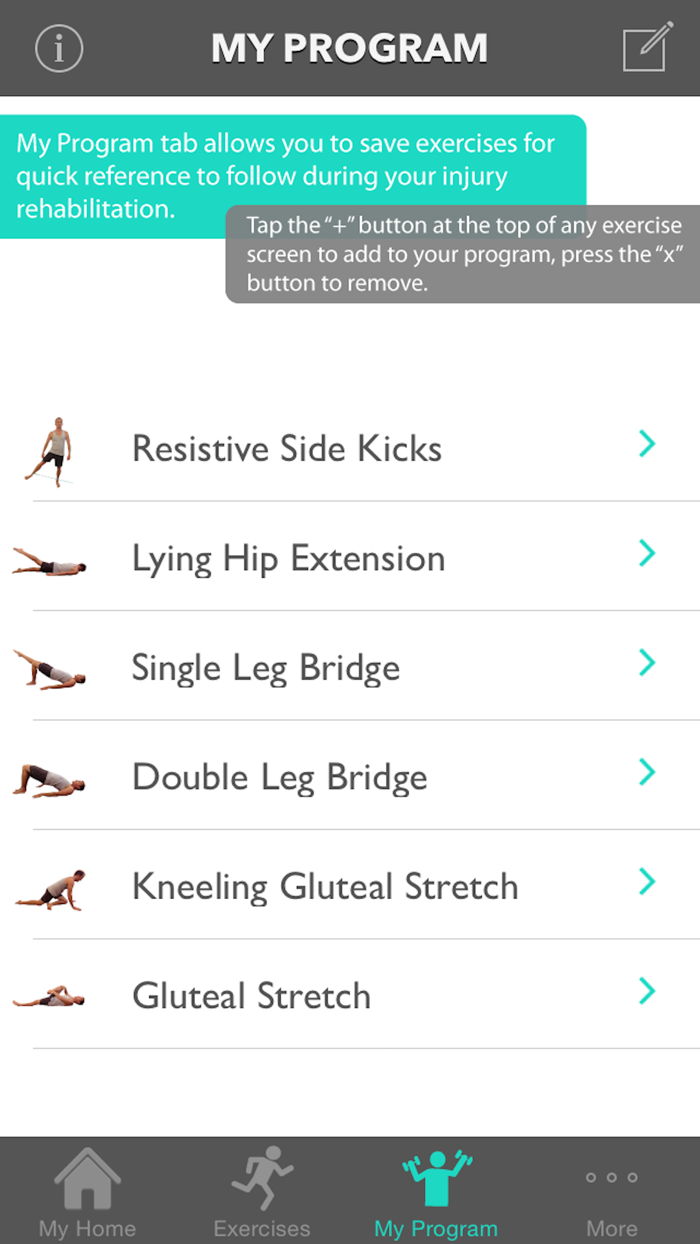Expand the Resistive Side Kicks detail chevron

tap(647, 444)
